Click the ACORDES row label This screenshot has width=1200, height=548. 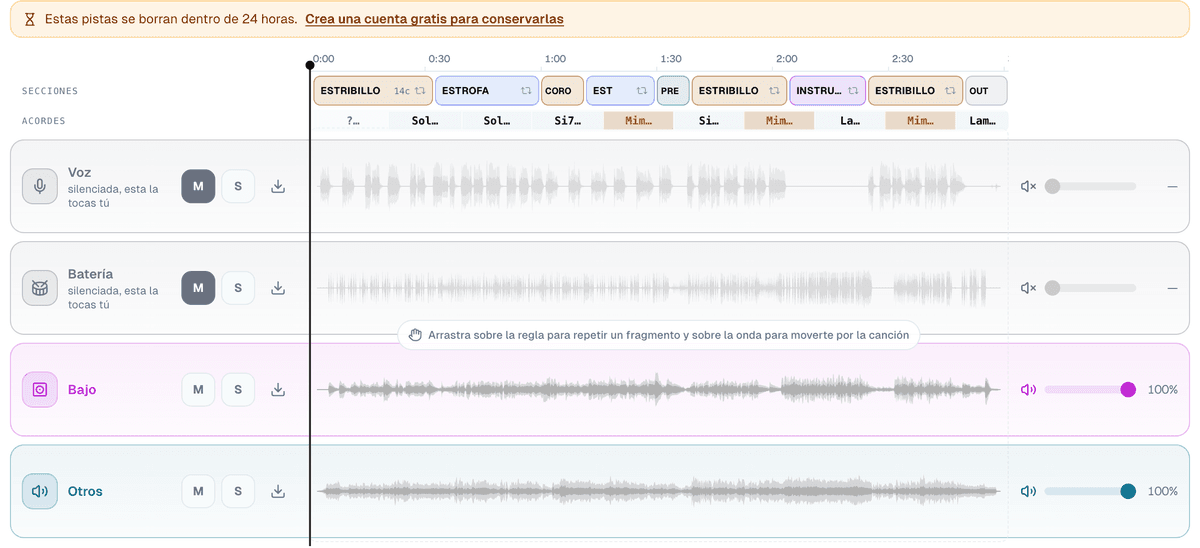tap(44, 121)
